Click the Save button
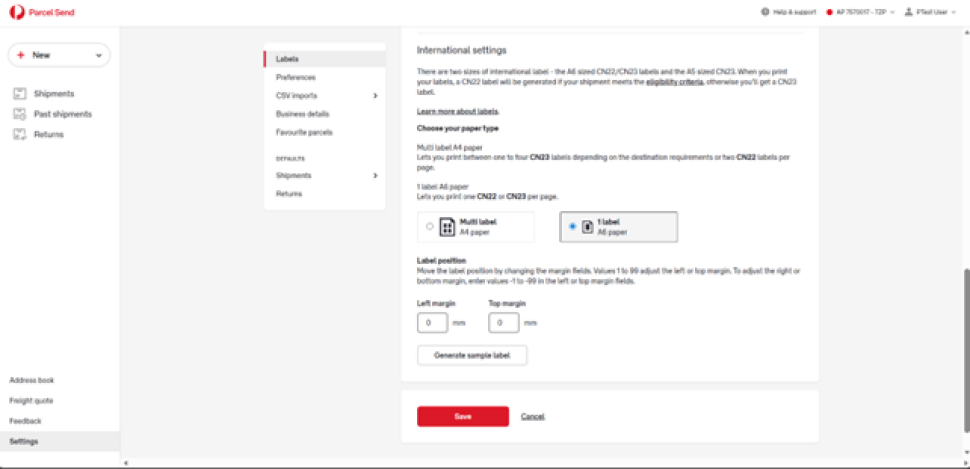 [463, 416]
